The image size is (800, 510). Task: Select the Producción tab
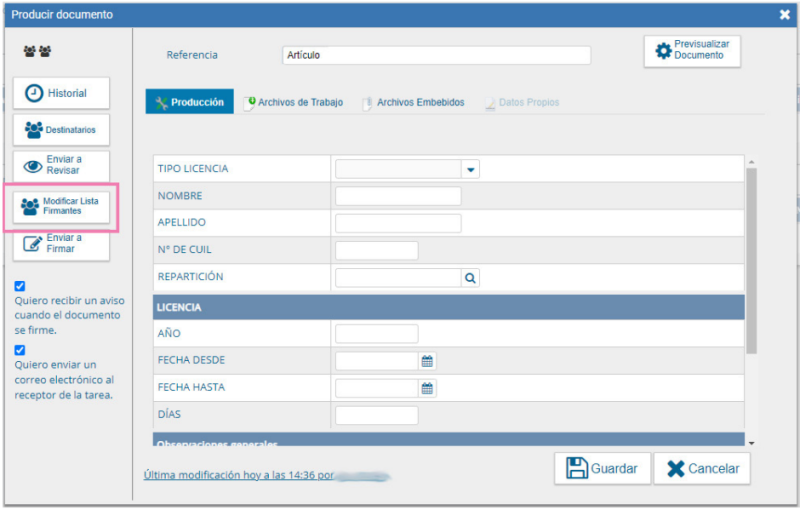(189, 102)
